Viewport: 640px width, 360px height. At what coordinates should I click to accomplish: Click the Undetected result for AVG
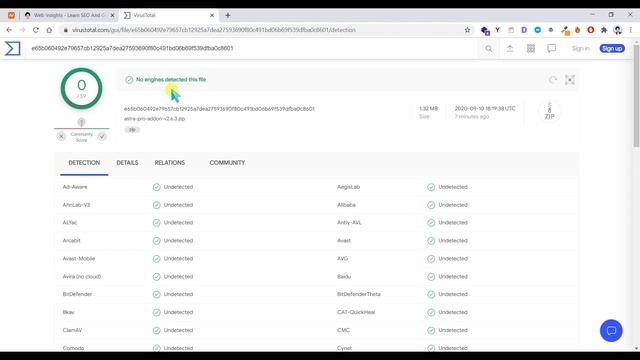(x=453, y=258)
